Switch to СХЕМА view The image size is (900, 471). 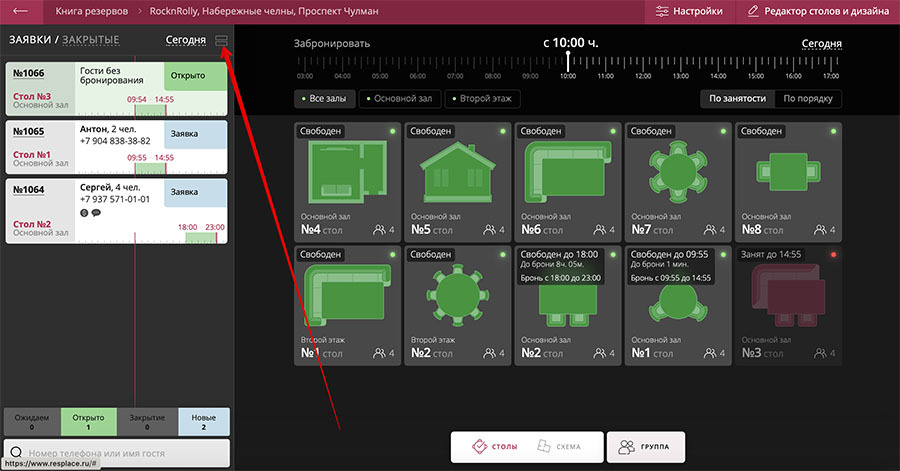pyautogui.click(x=559, y=446)
